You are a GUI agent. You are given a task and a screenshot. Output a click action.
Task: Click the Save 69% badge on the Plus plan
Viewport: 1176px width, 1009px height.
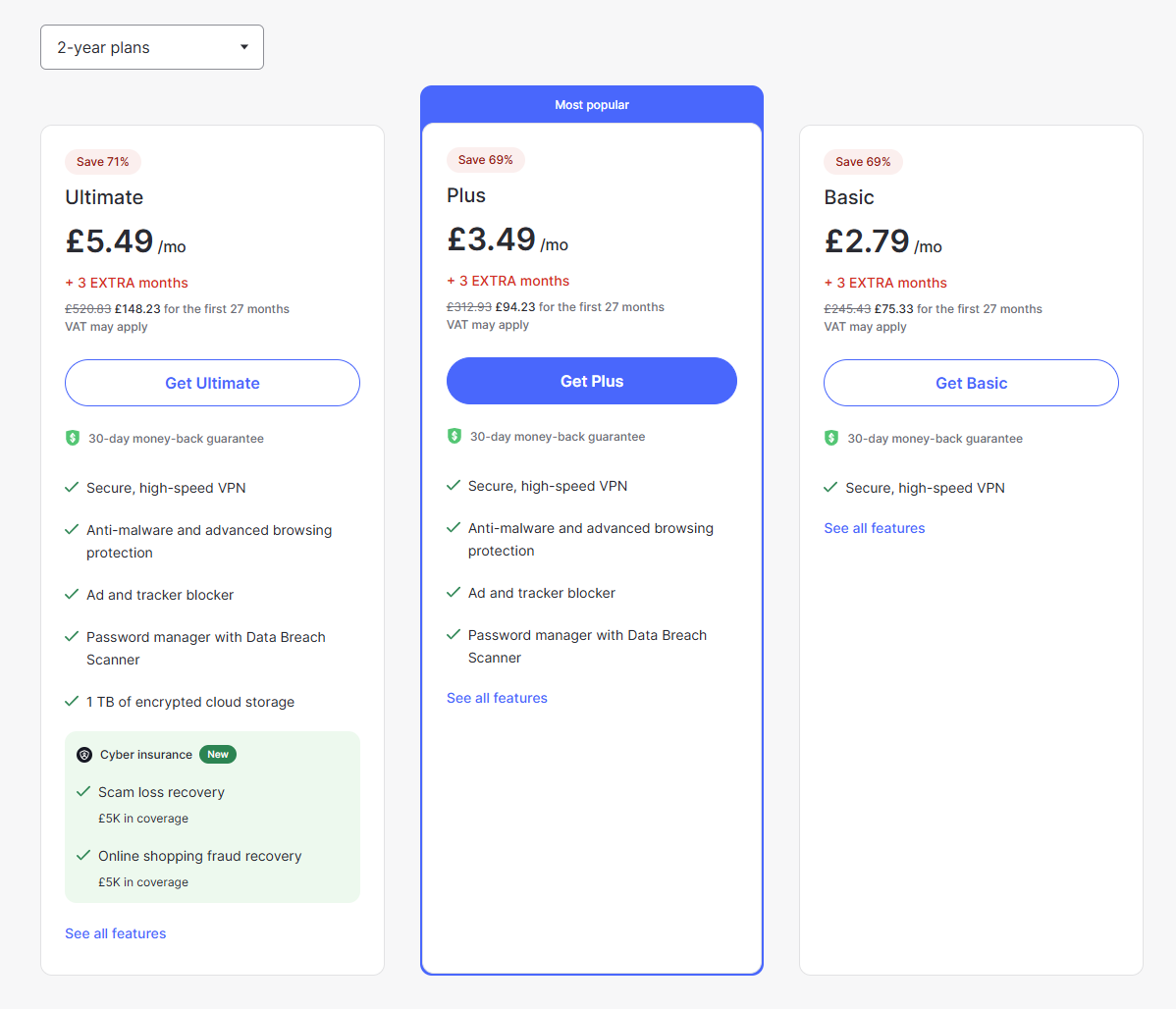click(485, 160)
